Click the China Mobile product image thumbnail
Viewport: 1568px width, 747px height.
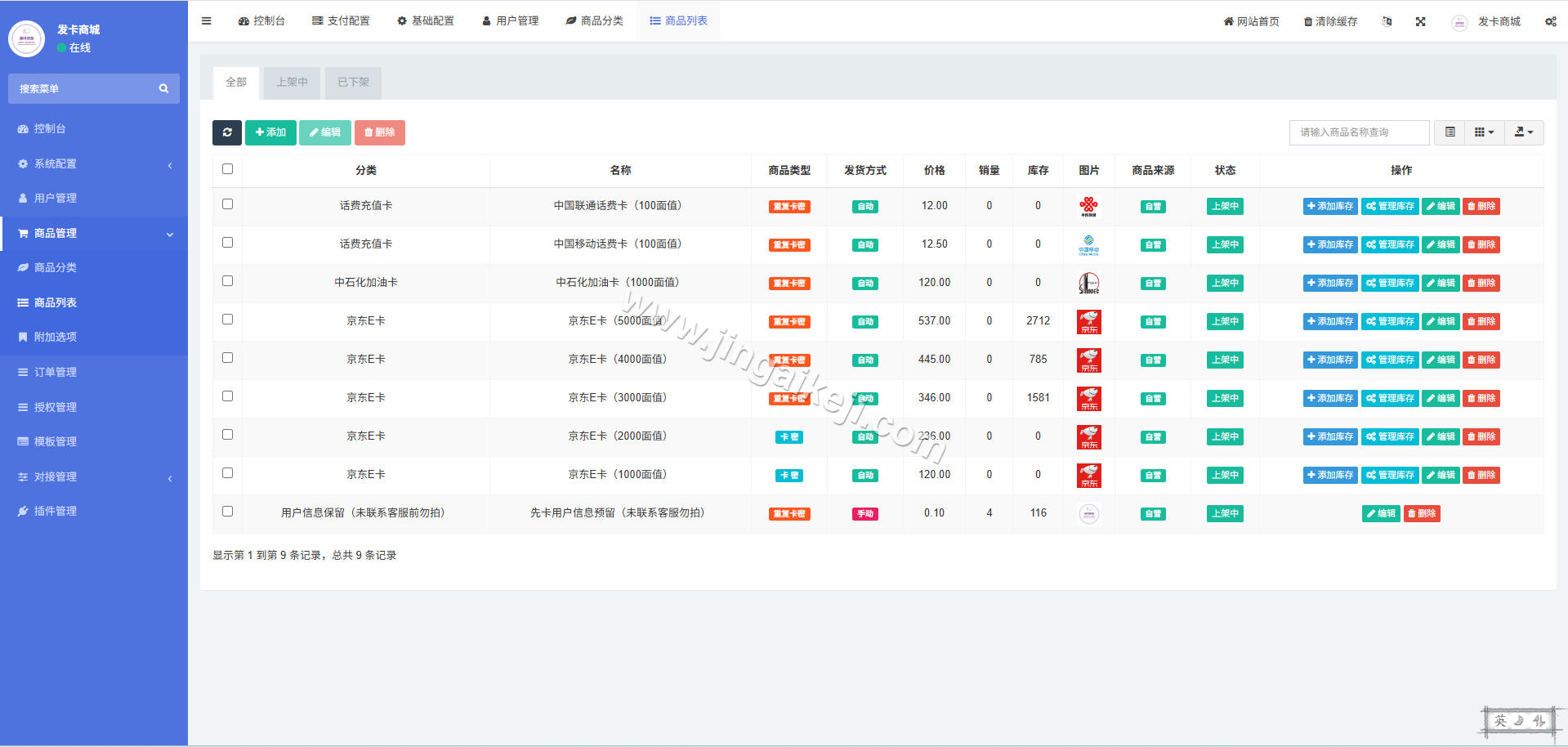(x=1088, y=244)
